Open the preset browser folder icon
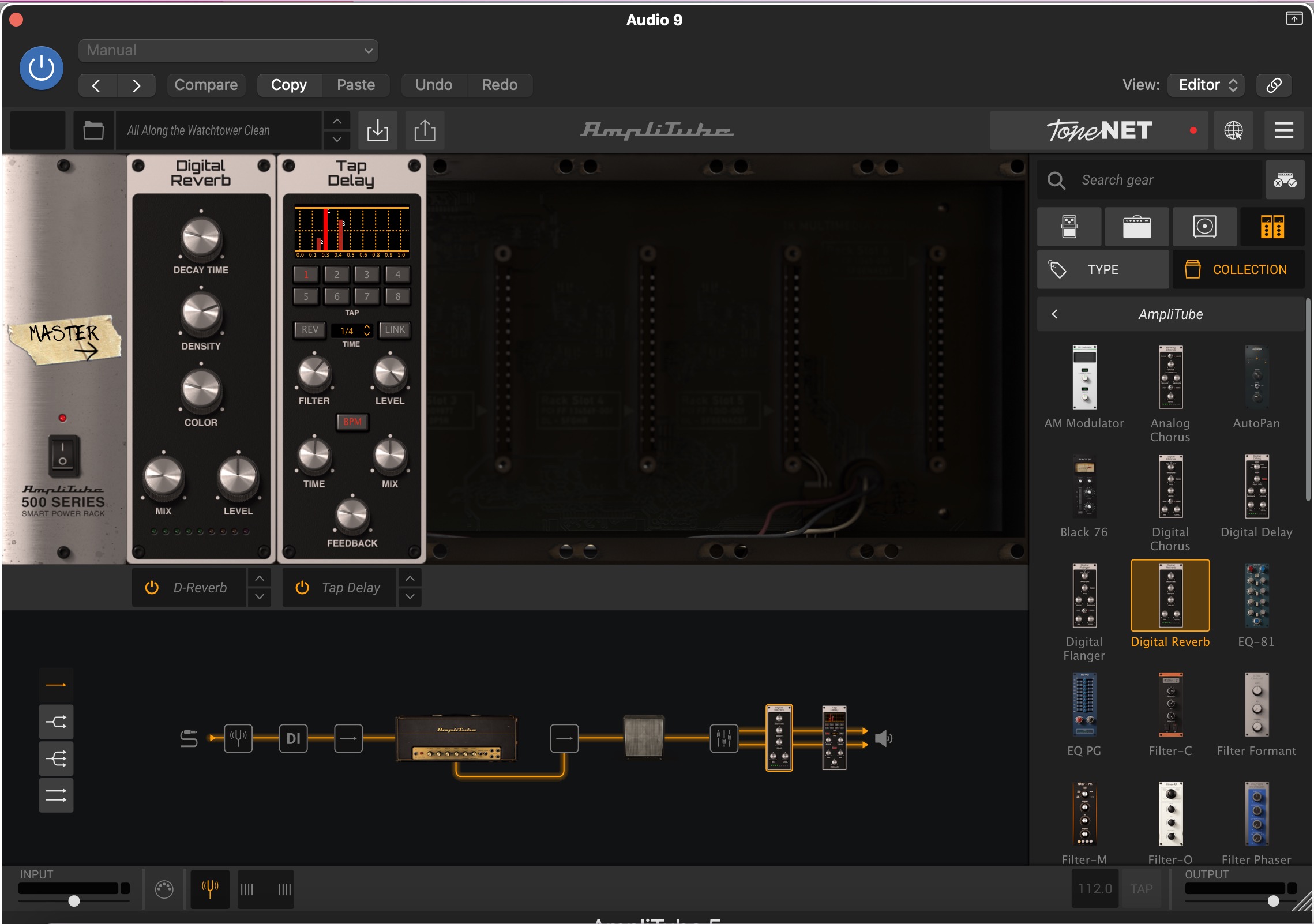This screenshot has width=1314, height=924. coord(93,130)
